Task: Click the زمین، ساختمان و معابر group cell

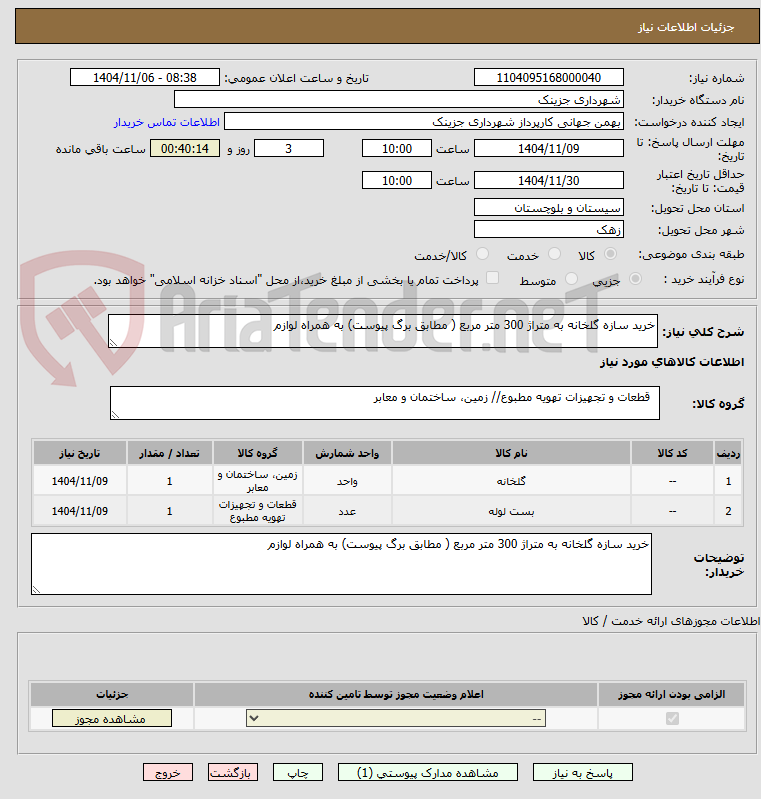Action: 257,481
